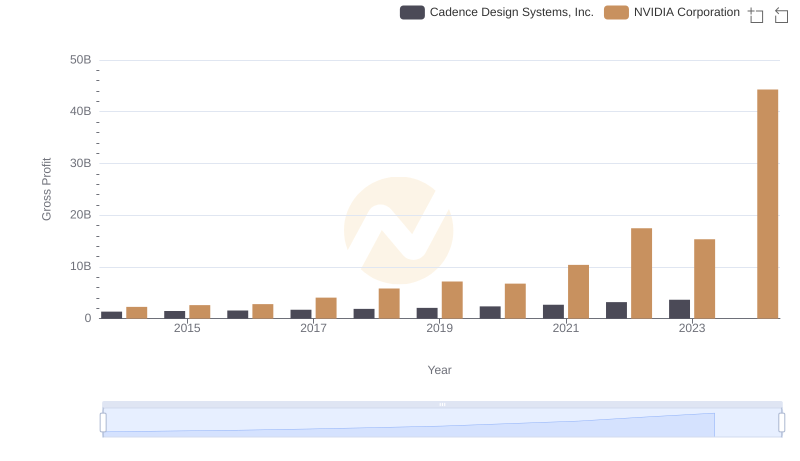Click NVIDIA bar for year 2020
This screenshot has width=800, height=461.
515,301
